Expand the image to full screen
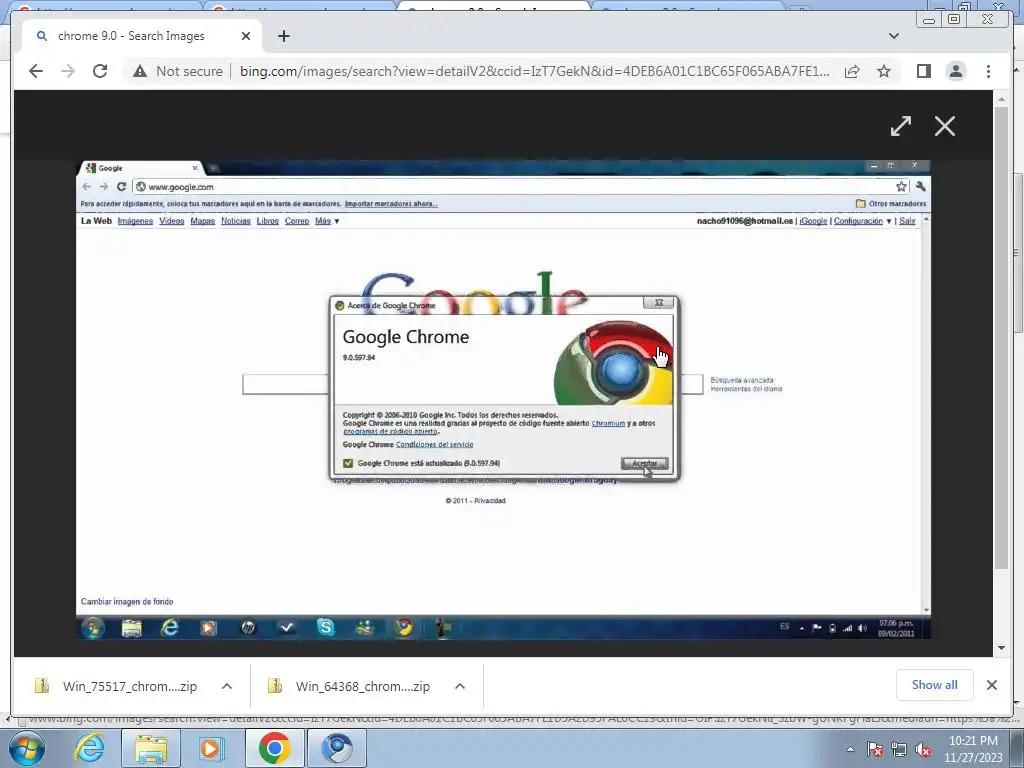The image size is (1024, 768). (x=901, y=126)
